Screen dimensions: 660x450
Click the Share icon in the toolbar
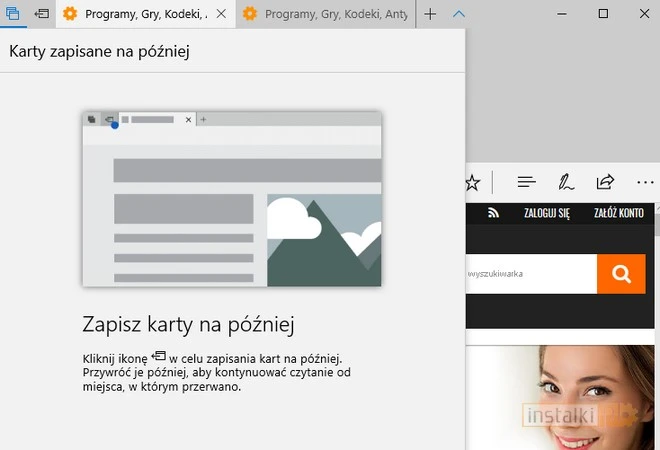point(605,182)
